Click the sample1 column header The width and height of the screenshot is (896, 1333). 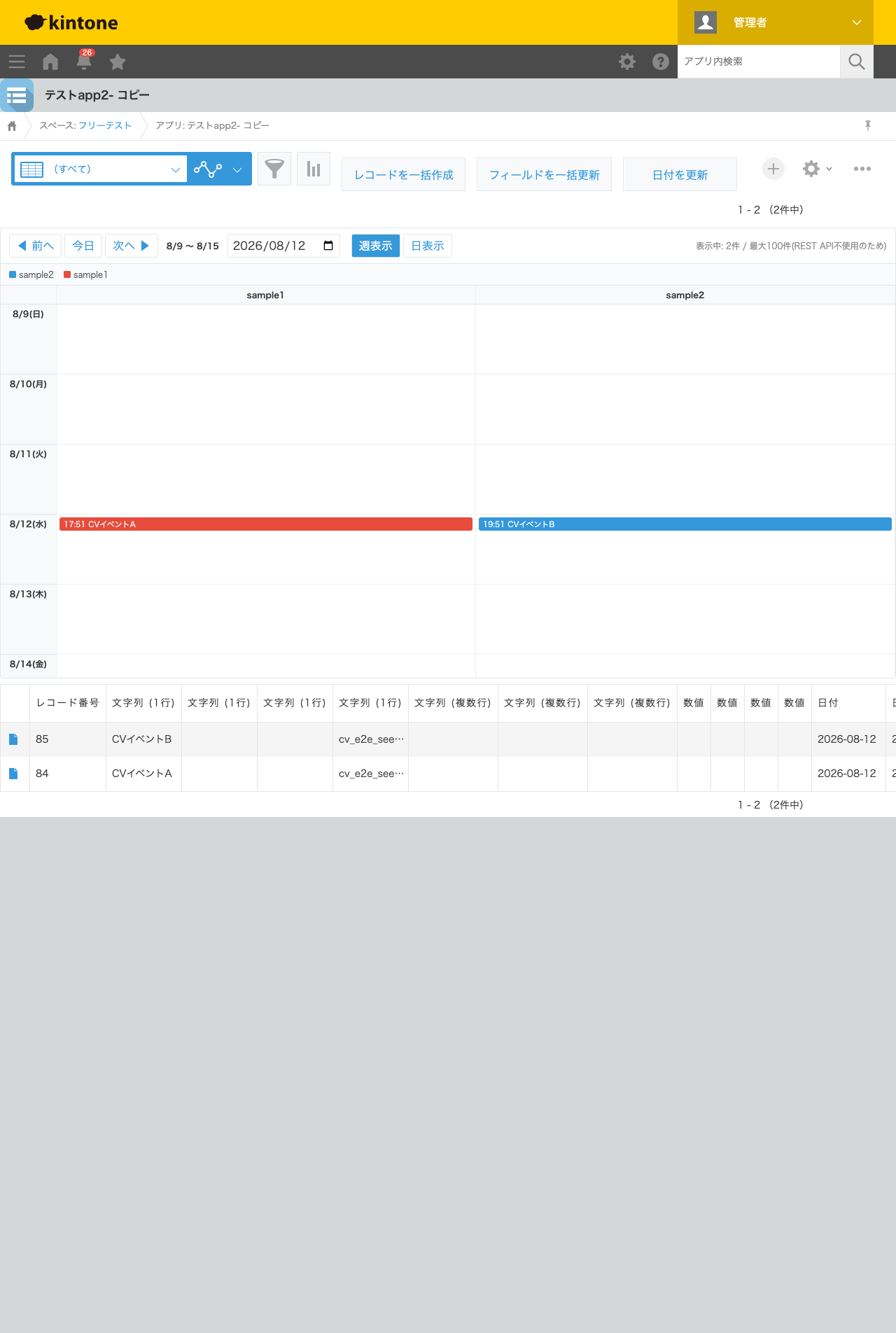click(265, 295)
